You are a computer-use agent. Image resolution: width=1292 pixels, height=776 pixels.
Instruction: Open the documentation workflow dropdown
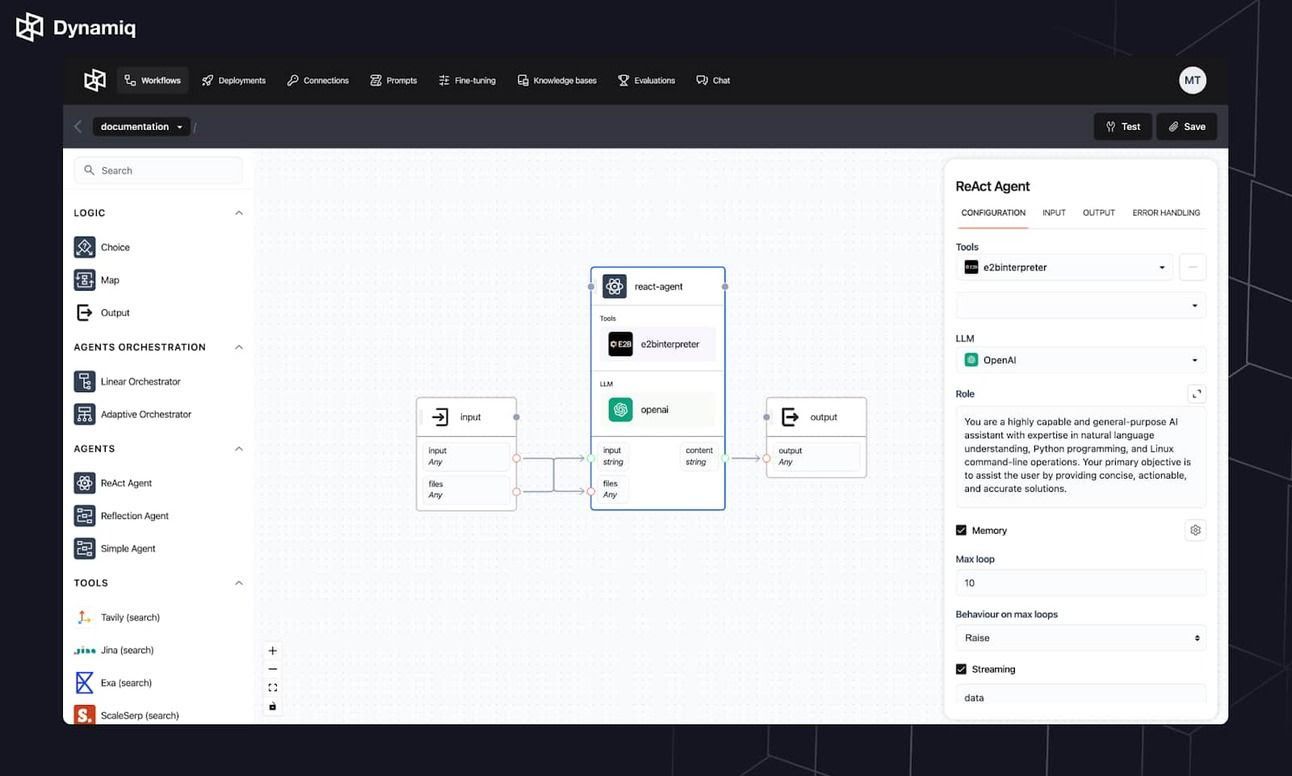pyautogui.click(x=141, y=127)
